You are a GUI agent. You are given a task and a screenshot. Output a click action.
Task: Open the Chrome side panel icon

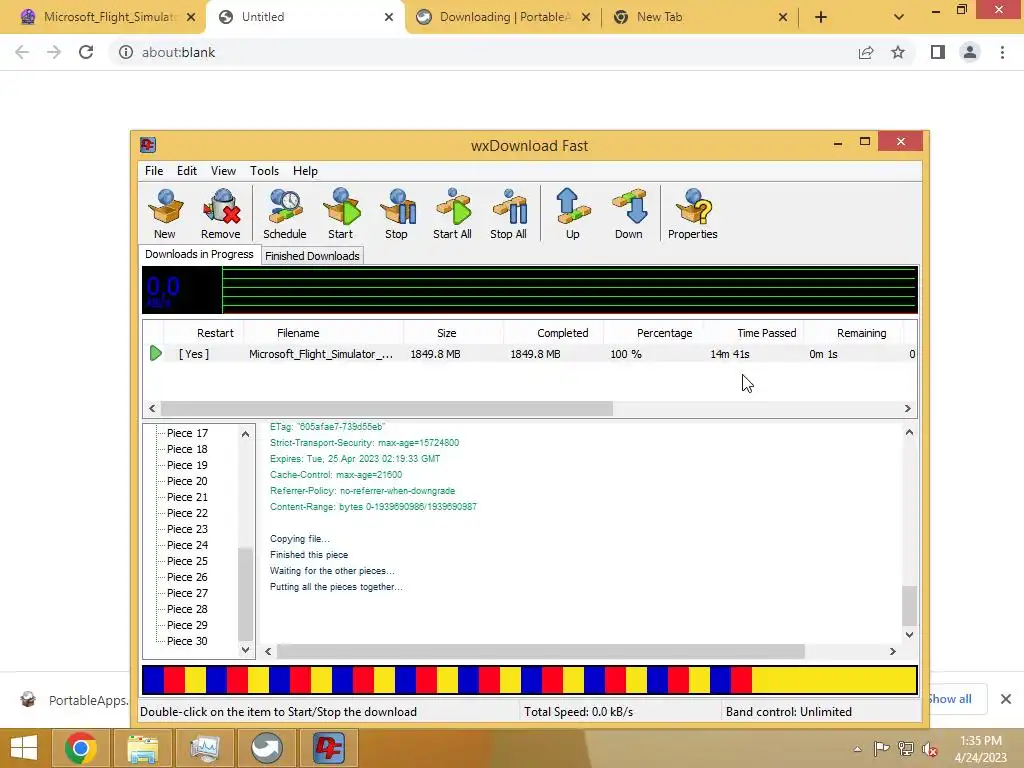938,52
